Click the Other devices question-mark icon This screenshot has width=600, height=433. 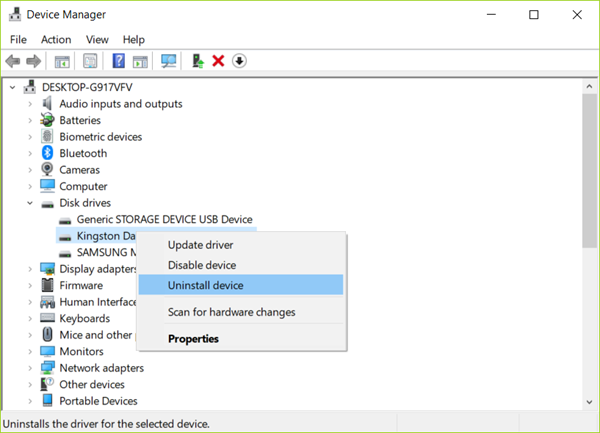47,384
